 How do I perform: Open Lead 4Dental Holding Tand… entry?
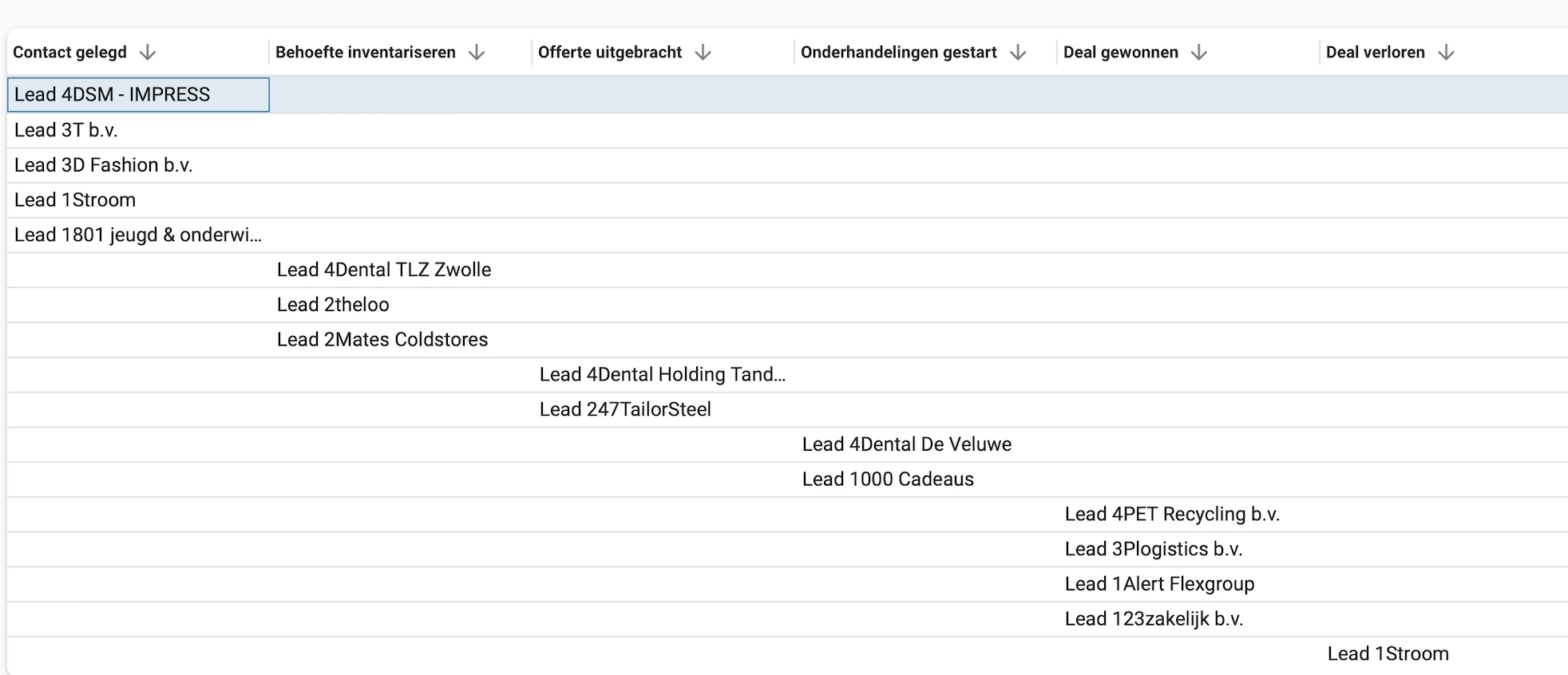(x=663, y=375)
